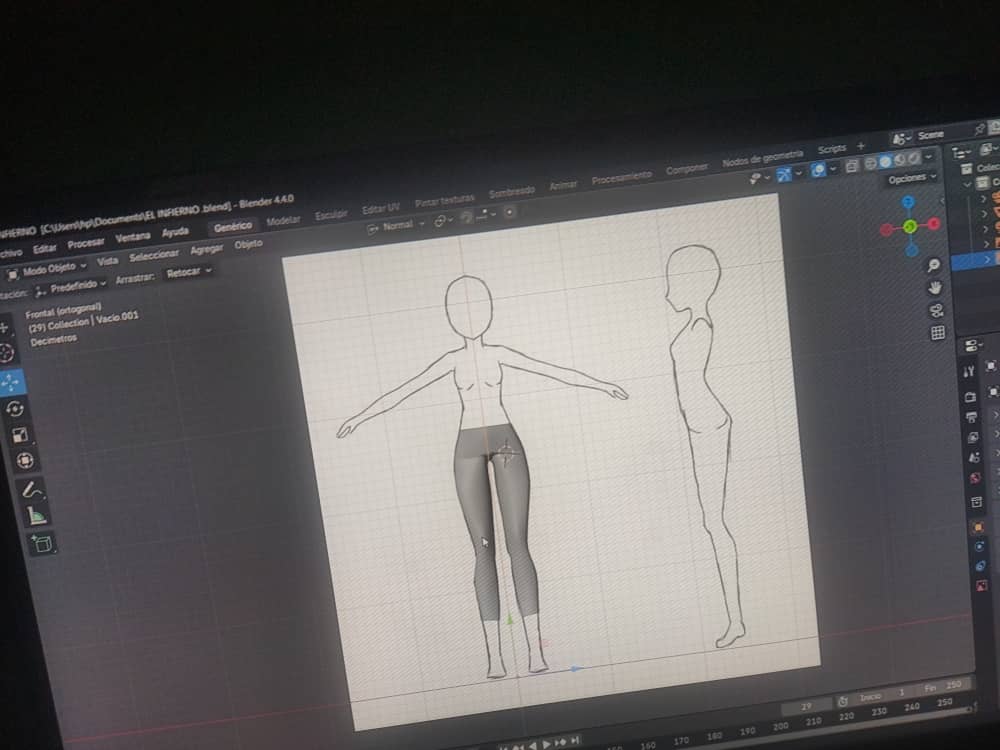Viewport: 1000px width, 750px height.
Task: Switch to Scripts workspace tab
Action: (x=832, y=149)
